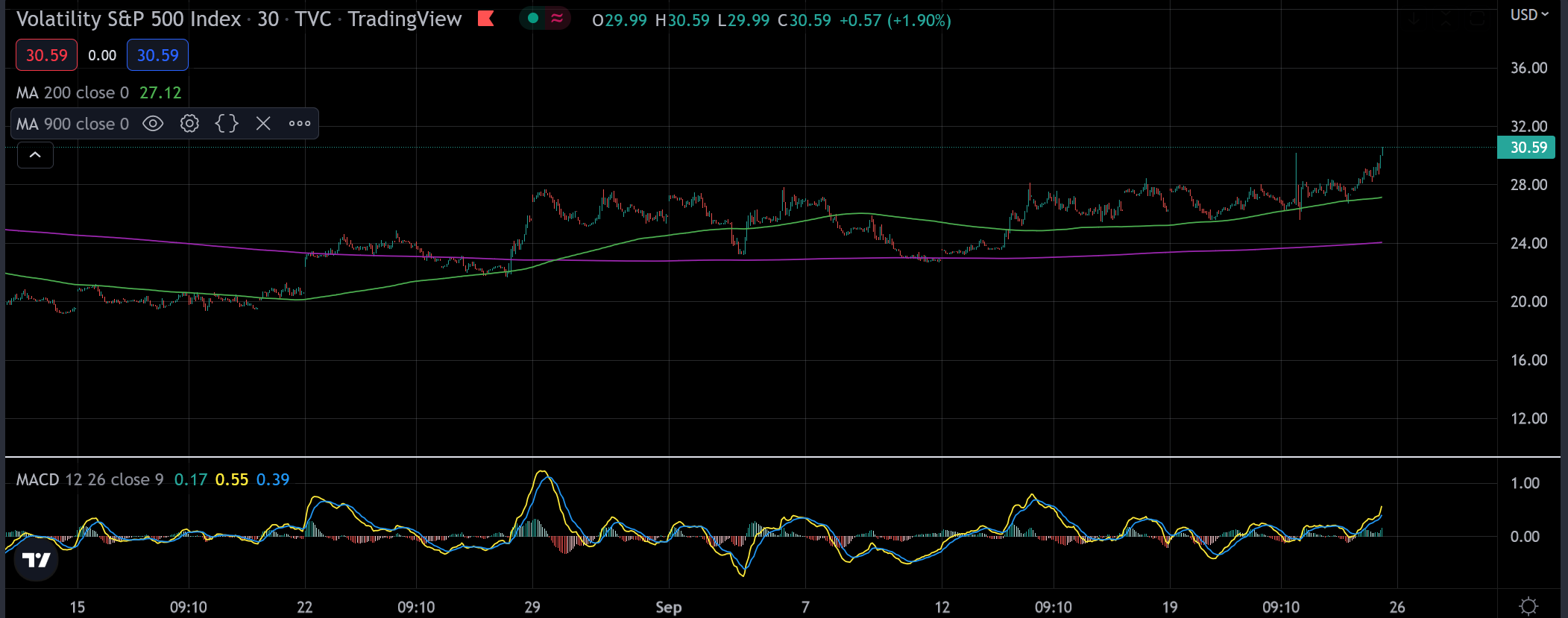The height and width of the screenshot is (618, 1568).
Task: Click the MACD line value 0.55
Action: pos(232,479)
